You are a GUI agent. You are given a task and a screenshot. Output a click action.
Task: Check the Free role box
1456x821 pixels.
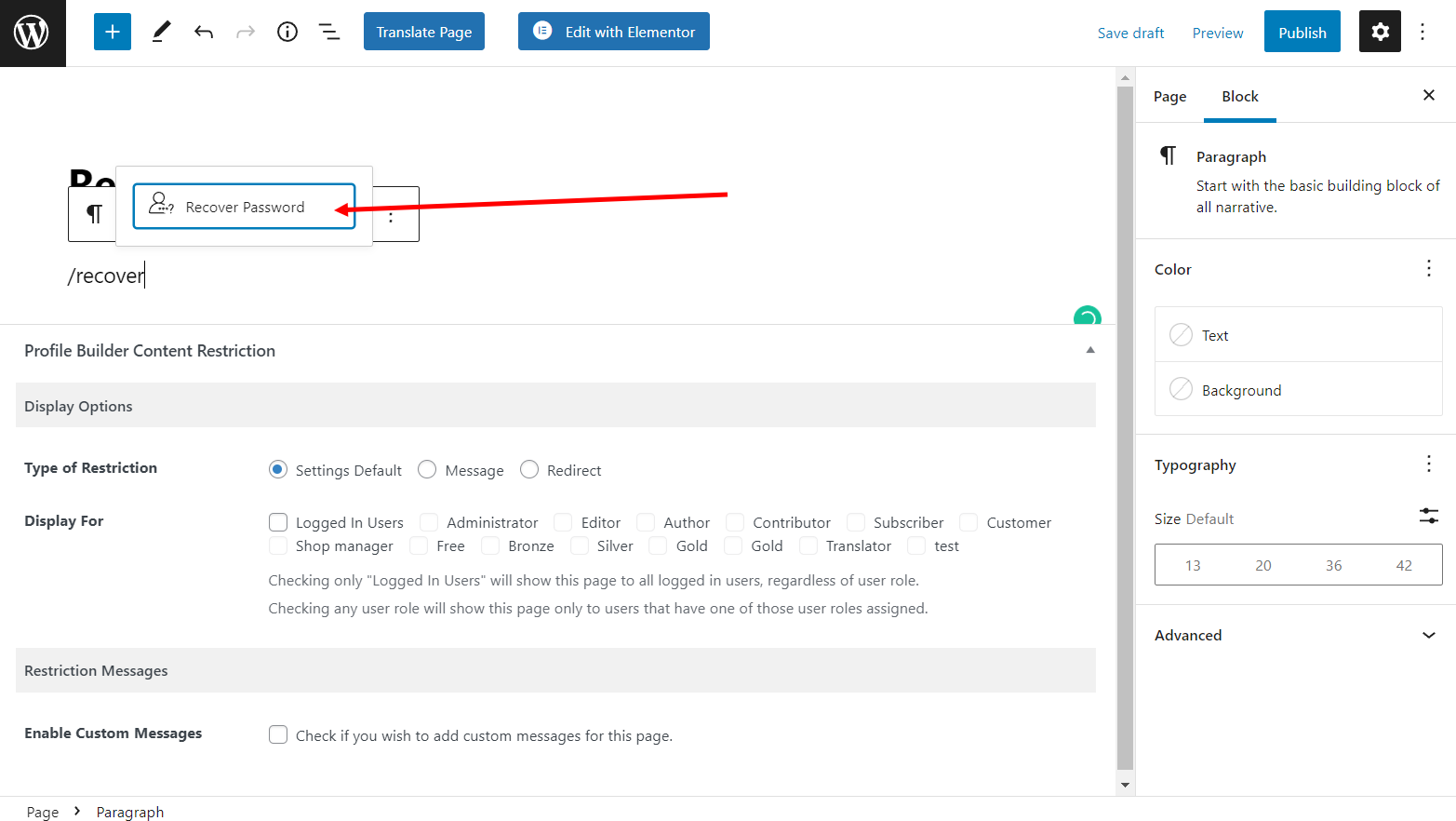coord(419,545)
